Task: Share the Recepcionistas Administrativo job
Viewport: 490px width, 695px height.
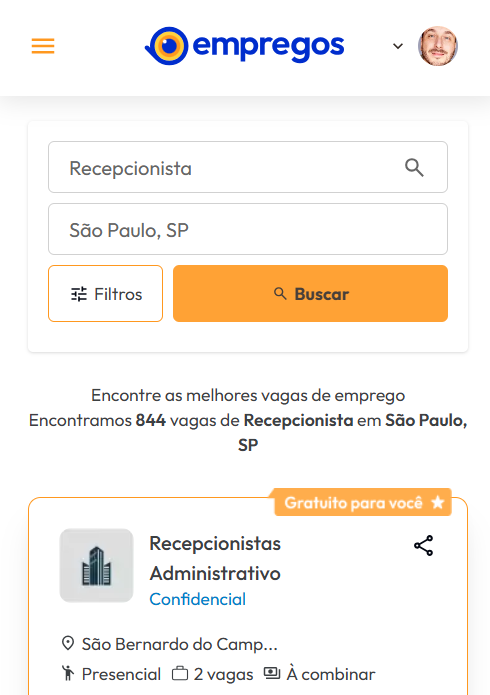Action: [x=423, y=546]
